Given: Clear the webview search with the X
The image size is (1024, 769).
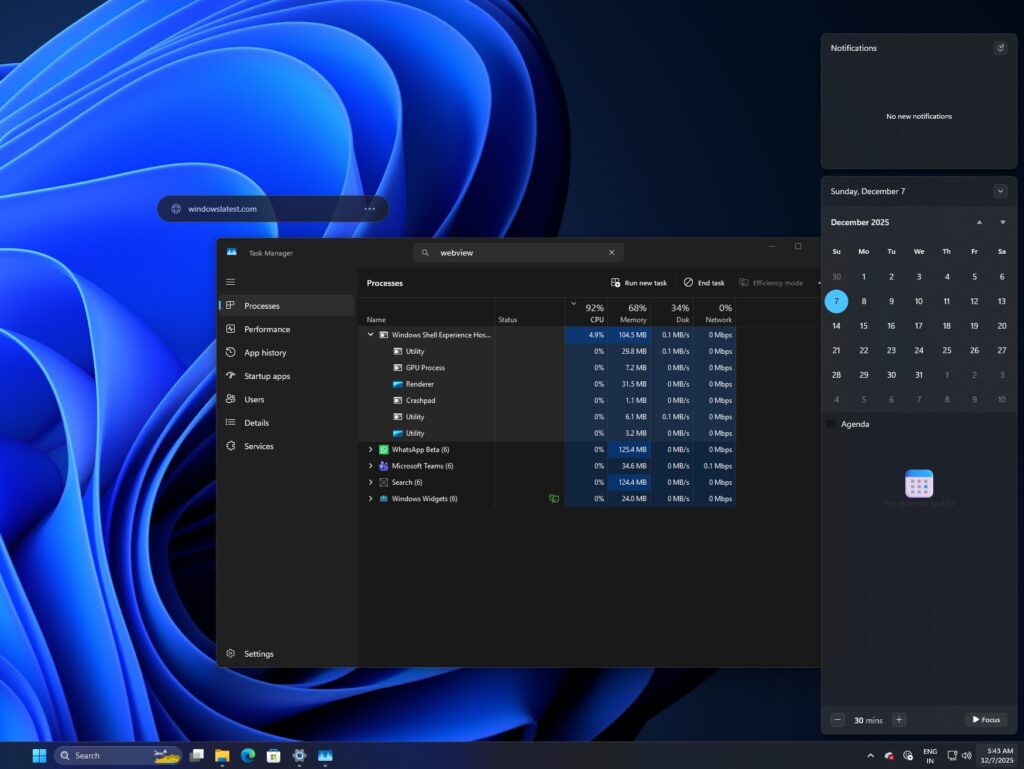Looking at the screenshot, I should click(x=612, y=253).
